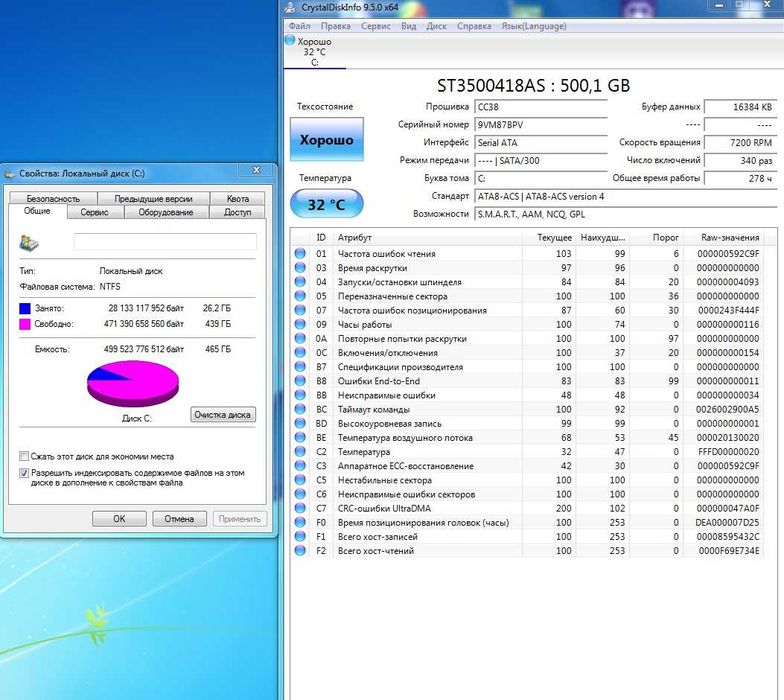Switch to the Квота tab
This screenshot has width=784, height=700.
pos(238,198)
